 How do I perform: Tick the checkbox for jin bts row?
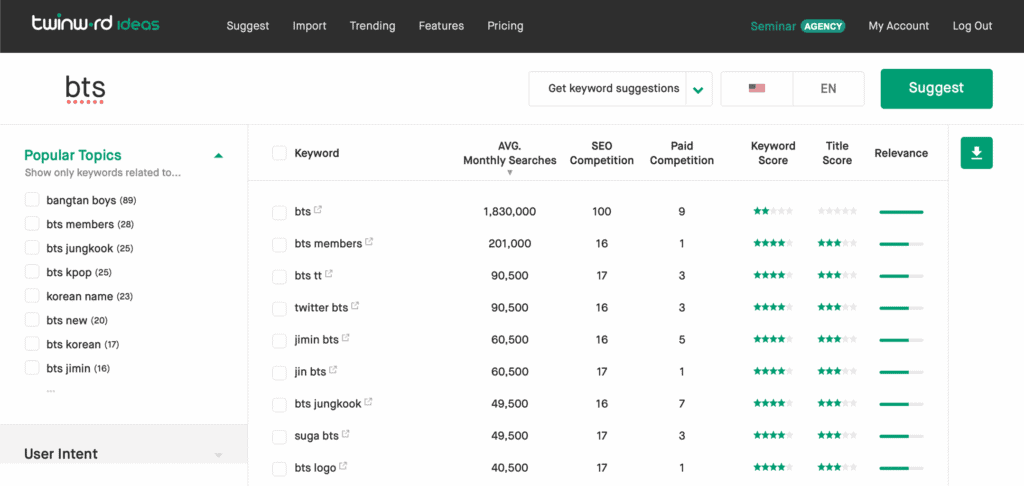click(x=280, y=372)
